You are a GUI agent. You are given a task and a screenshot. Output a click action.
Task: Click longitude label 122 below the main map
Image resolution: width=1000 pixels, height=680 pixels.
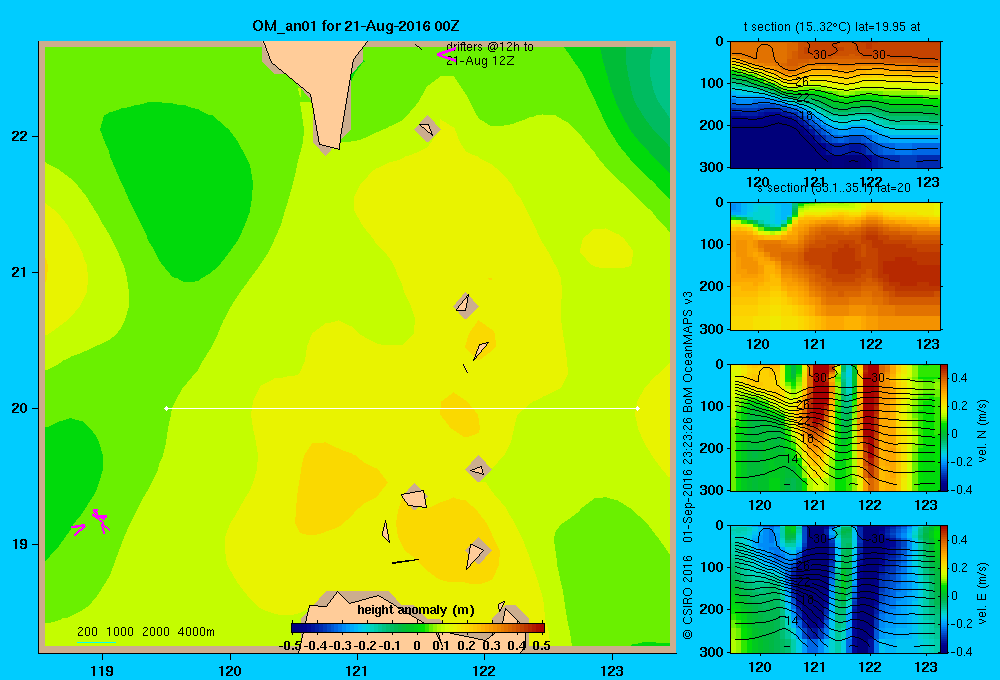(484, 670)
